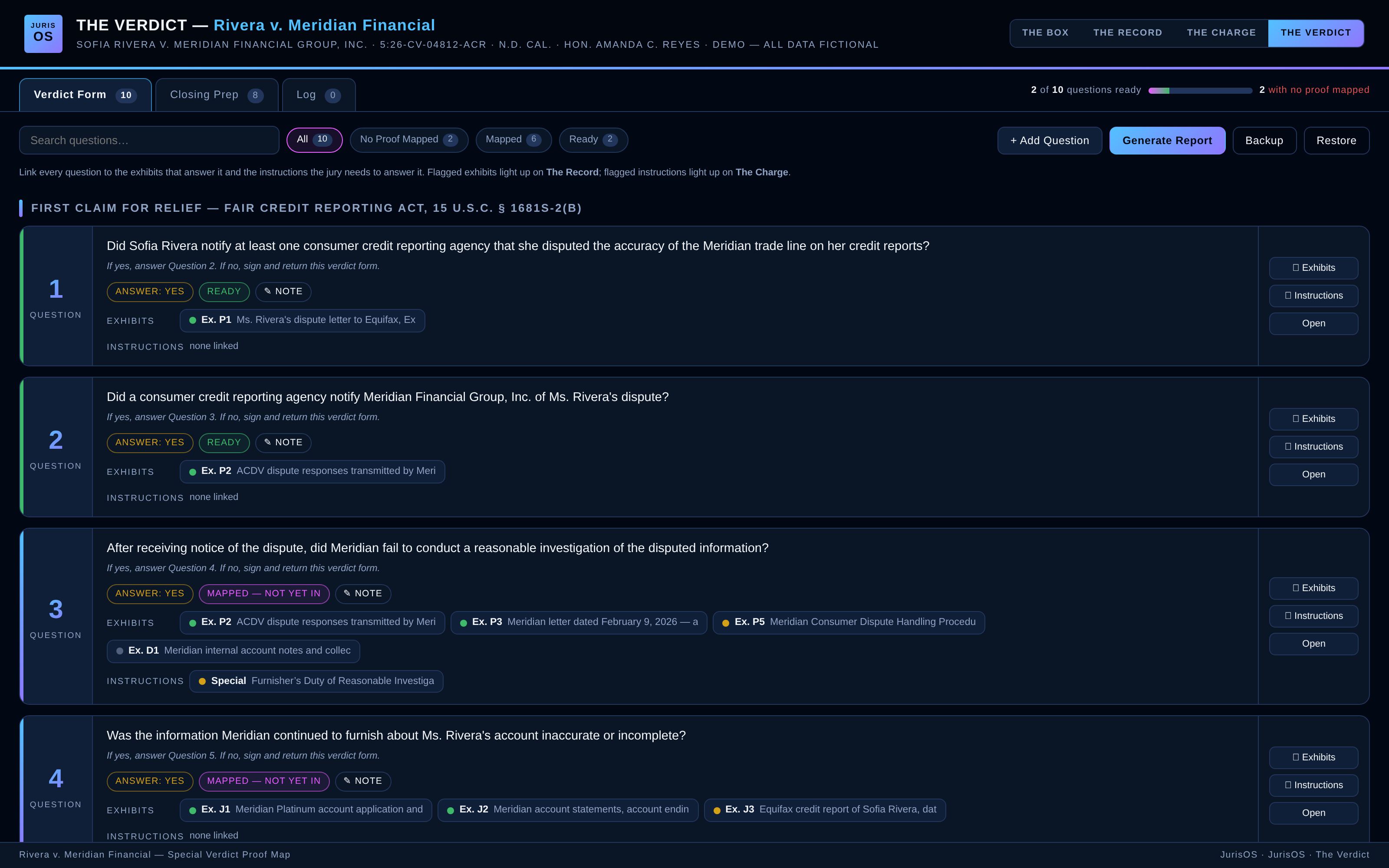Click Ex. D1 internal account notes chip
The image size is (1389, 868).
click(233, 651)
